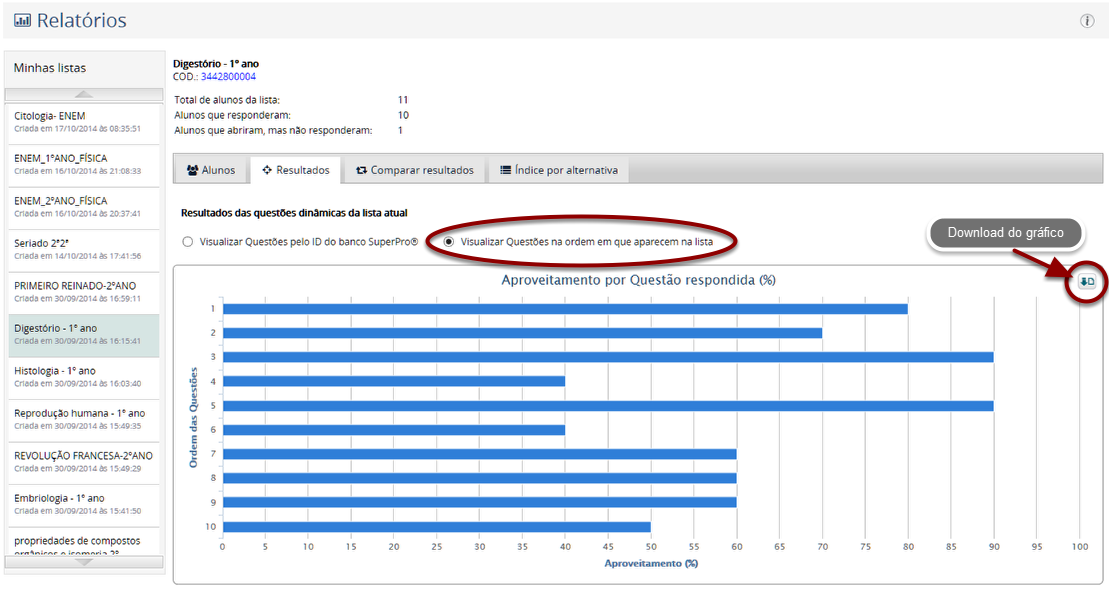Select 'Visualizar Questões na ordem' radio button

(x=449, y=242)
